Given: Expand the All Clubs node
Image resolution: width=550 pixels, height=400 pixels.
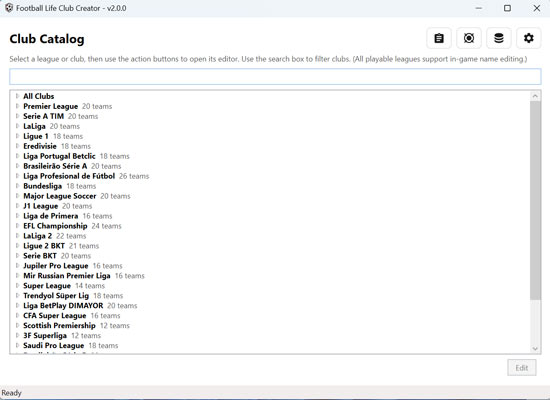Looking at the screenshot, I should (17, 96).
